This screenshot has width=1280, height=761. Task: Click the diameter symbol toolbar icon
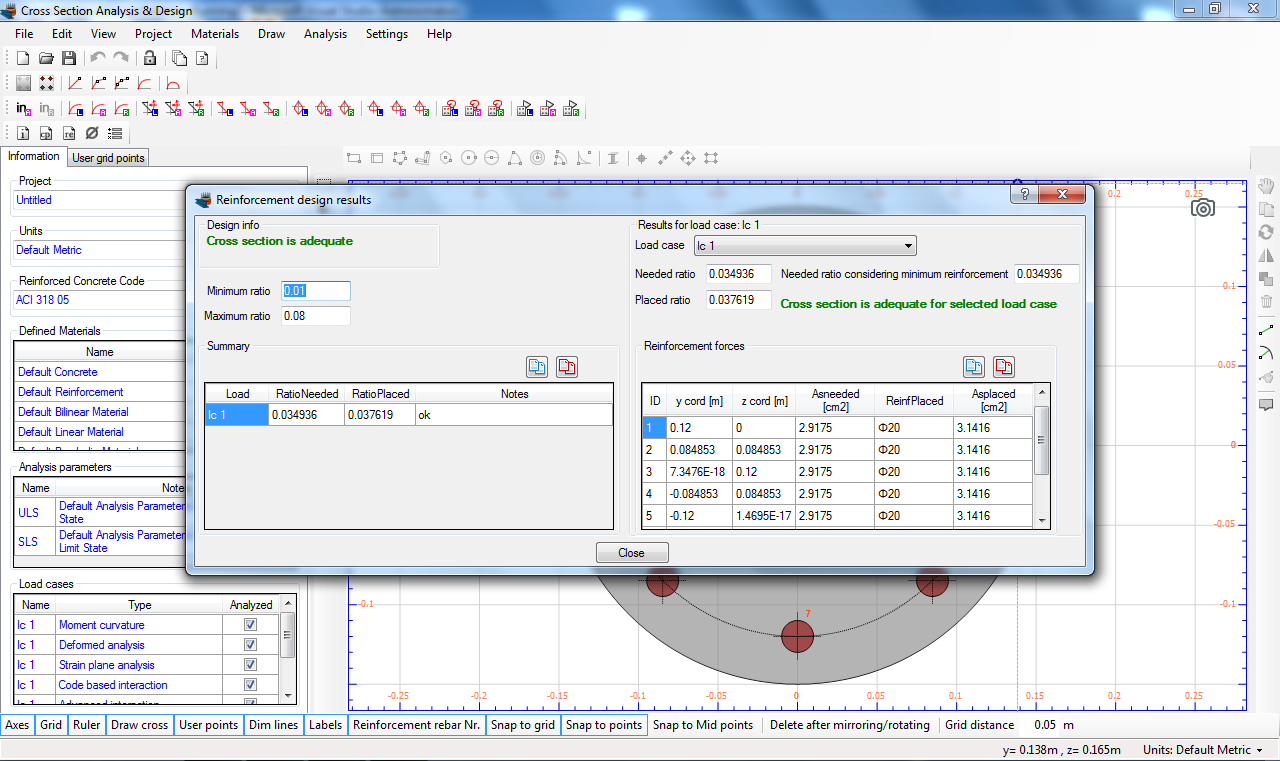click(92, 133)
